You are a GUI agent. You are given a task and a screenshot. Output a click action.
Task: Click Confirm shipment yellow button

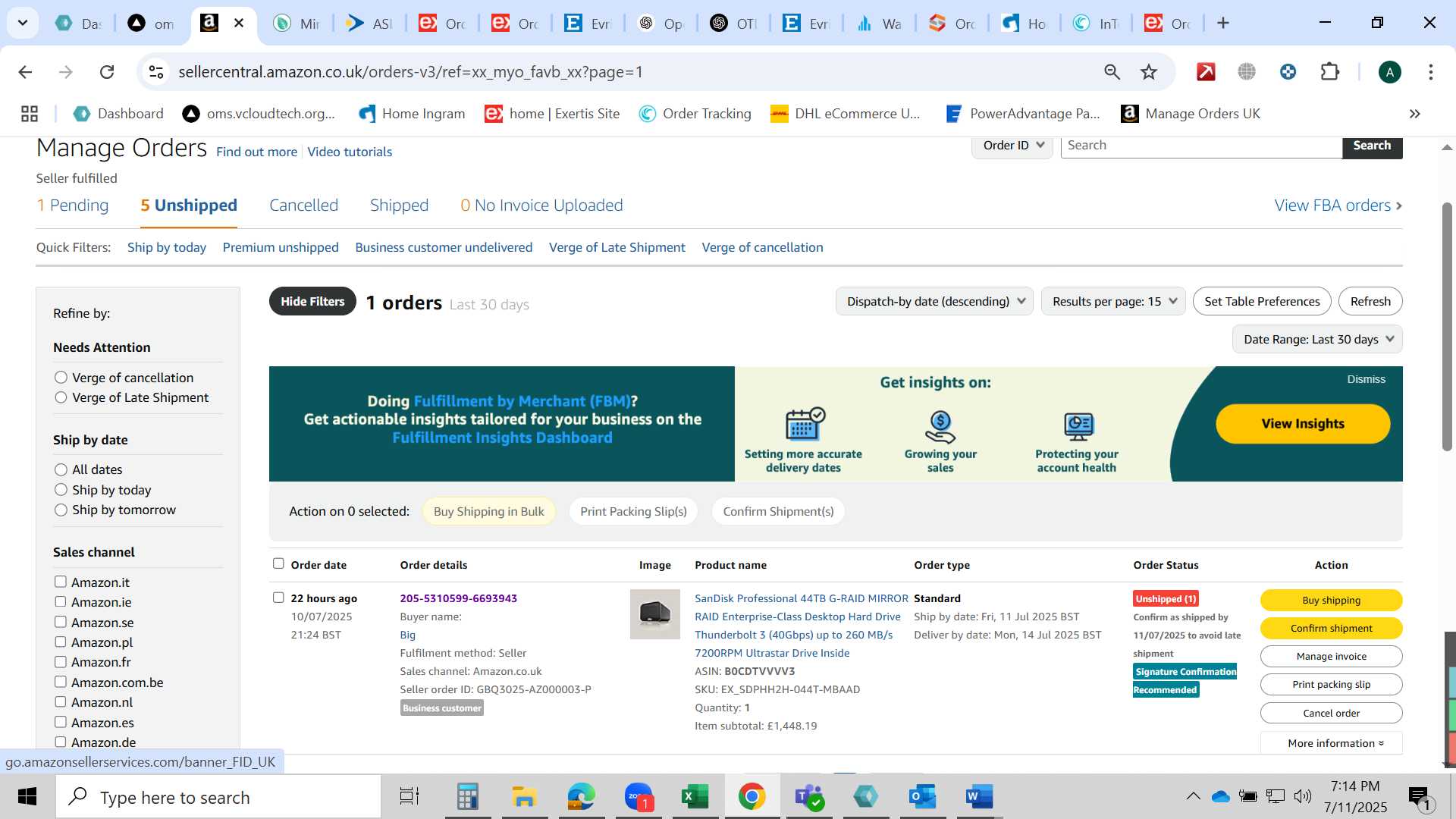click(x=1331, y=628)
